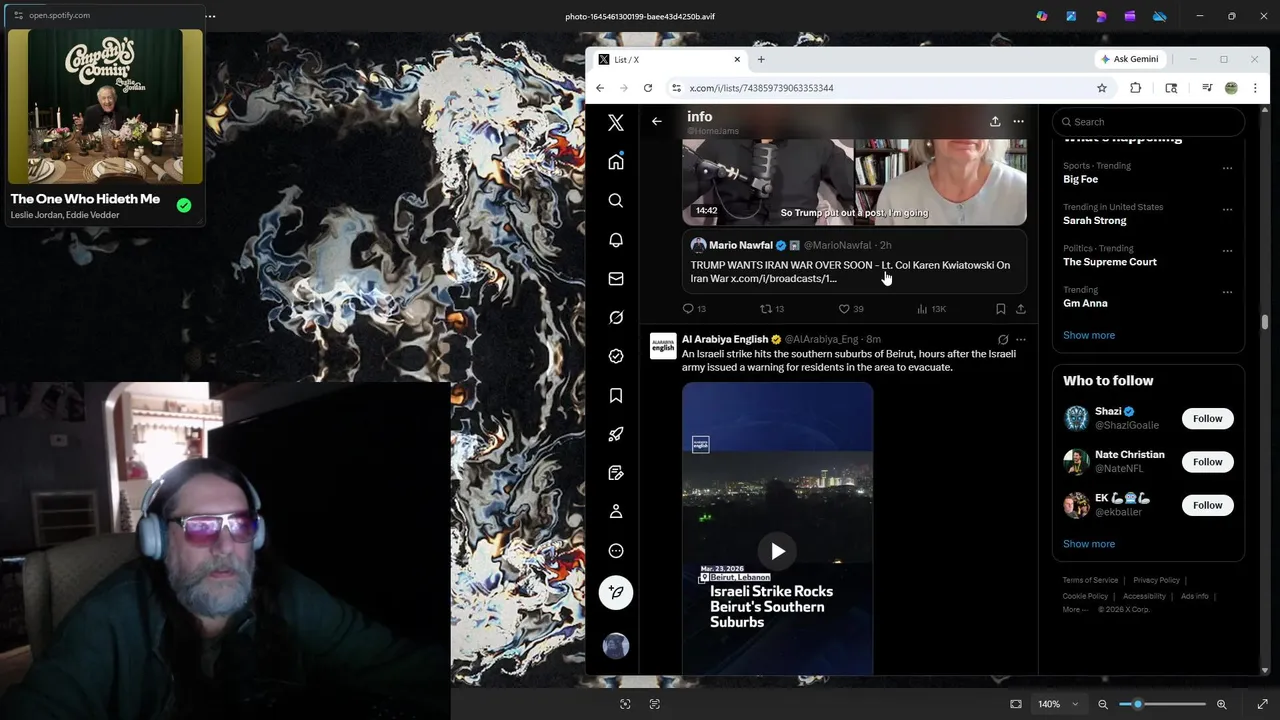Open the Photos more options ellipsis
Image resolution: width=1280 pixels, height=720 pixels.
coord(210,16)
